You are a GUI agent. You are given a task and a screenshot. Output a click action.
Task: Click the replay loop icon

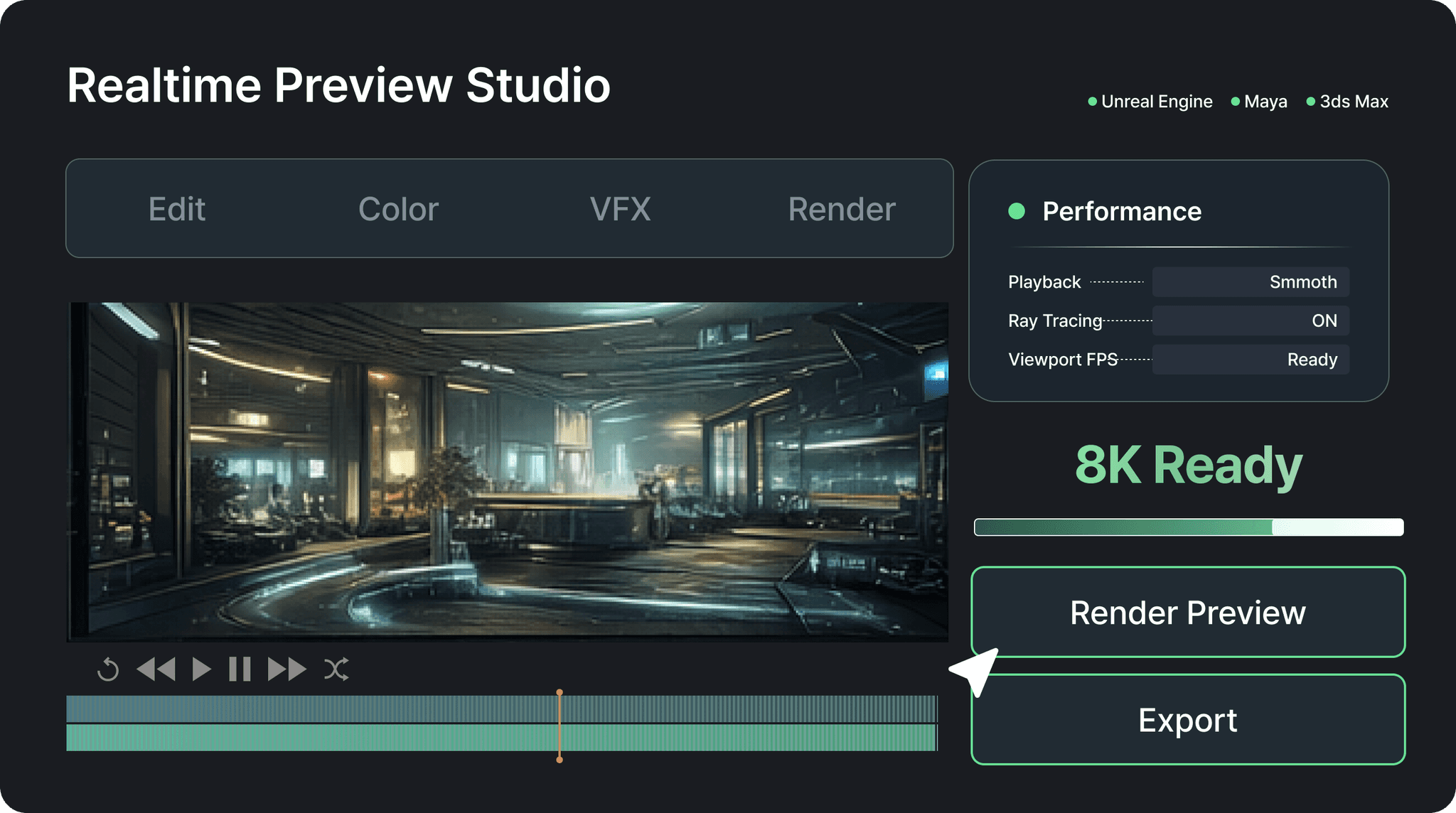pos(108,669)
